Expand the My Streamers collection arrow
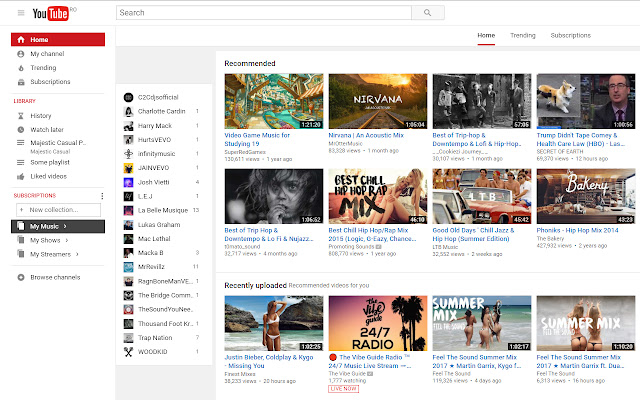Screen dimensions: 640x400 coord(77,254)
